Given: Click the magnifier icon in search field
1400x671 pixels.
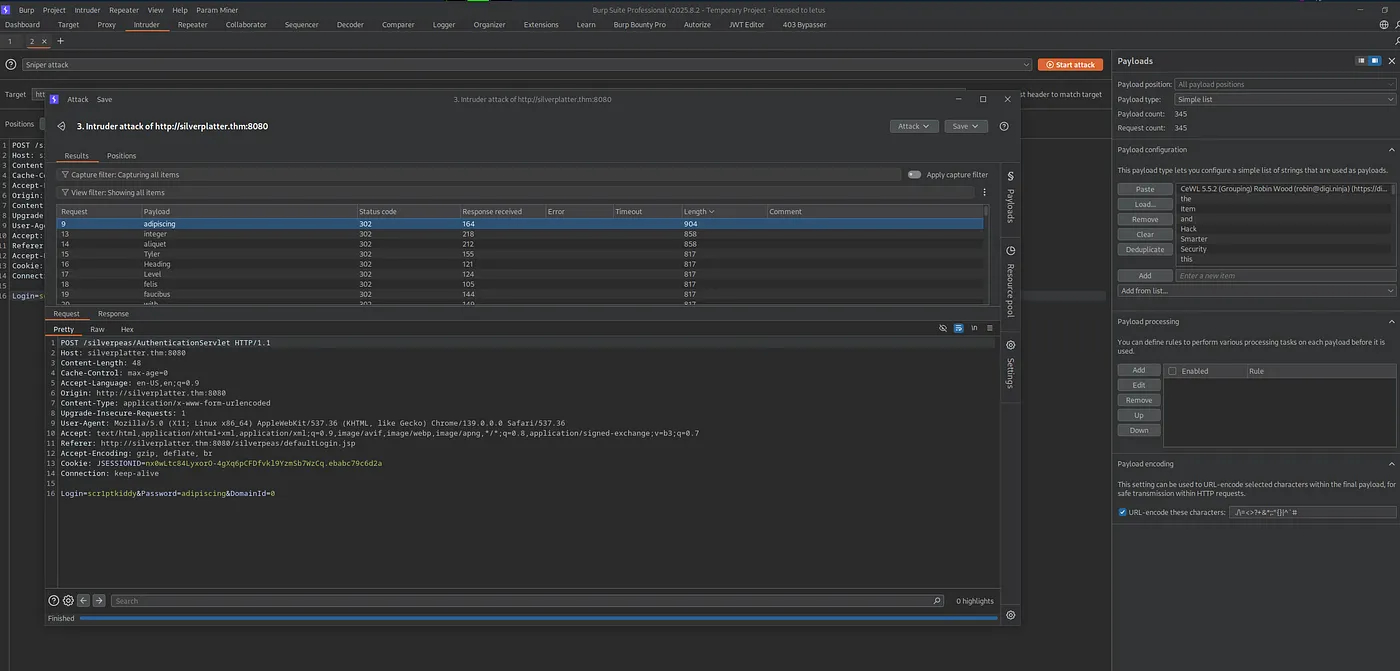Looking at the screenshot, I should click(937, 601).
